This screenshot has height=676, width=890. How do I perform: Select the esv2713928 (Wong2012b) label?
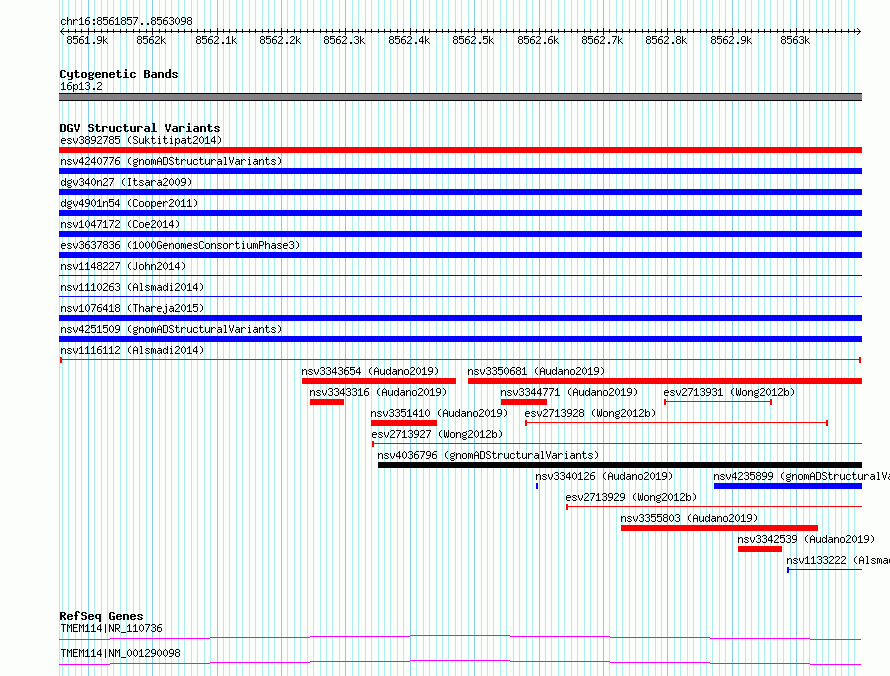pyautogui.click(x=590, y=413)
